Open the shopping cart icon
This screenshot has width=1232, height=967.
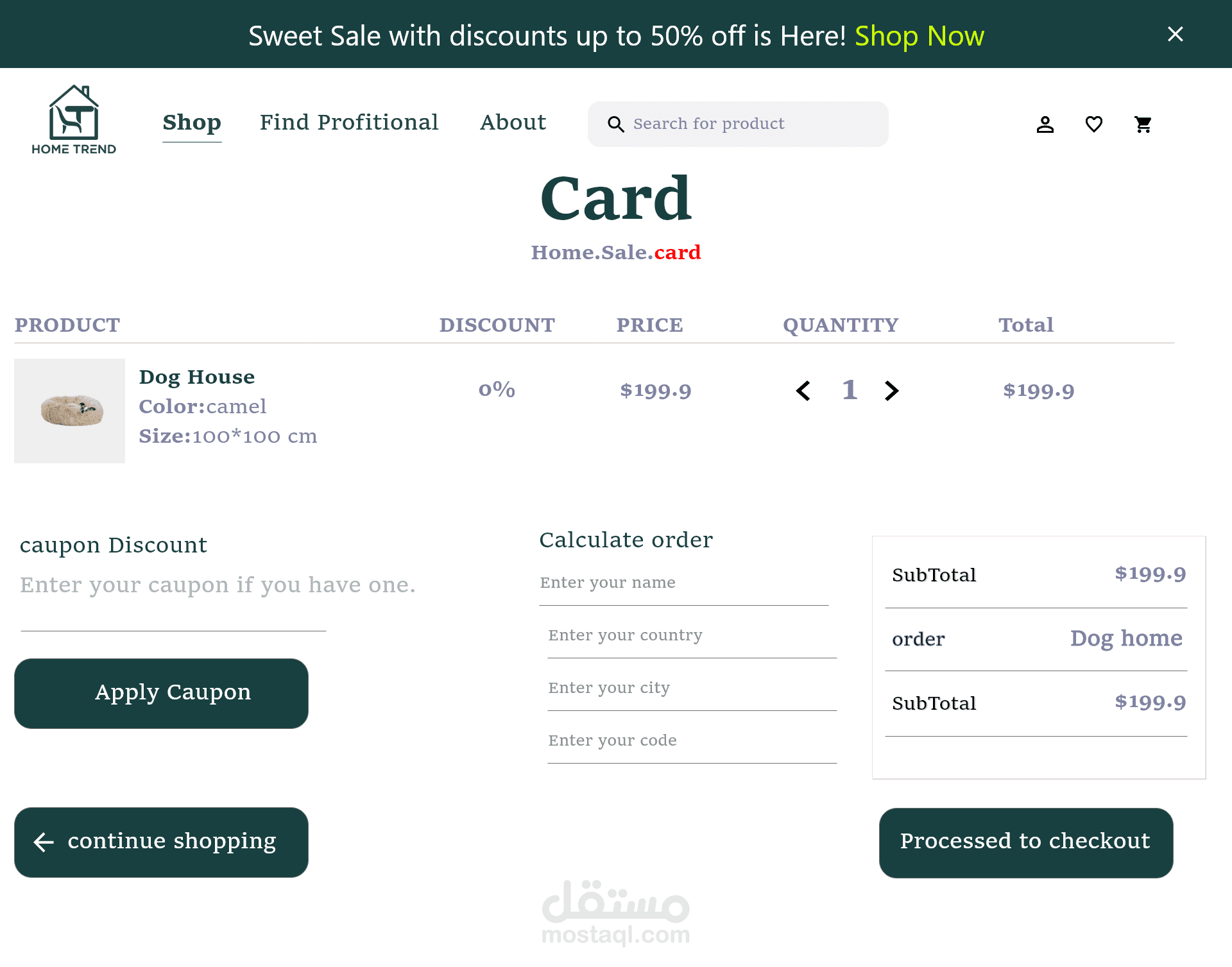coord(1143,124)
